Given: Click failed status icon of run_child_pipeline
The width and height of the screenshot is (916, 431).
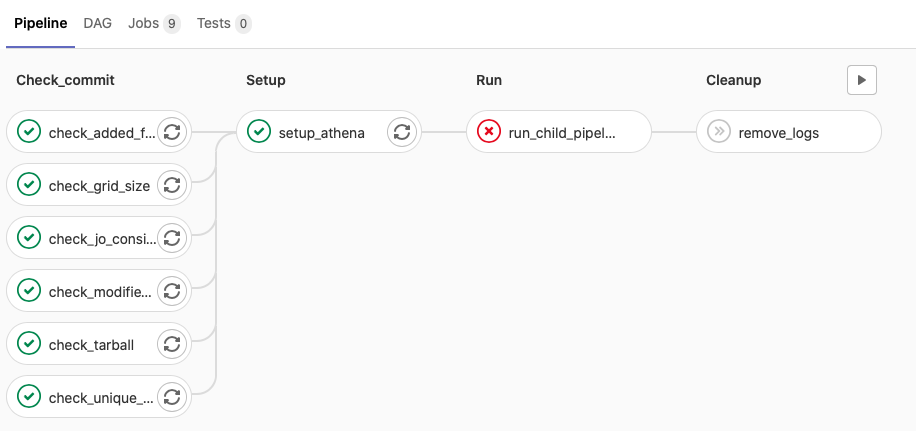Looking at the screenshot, I should click(489, 132).
